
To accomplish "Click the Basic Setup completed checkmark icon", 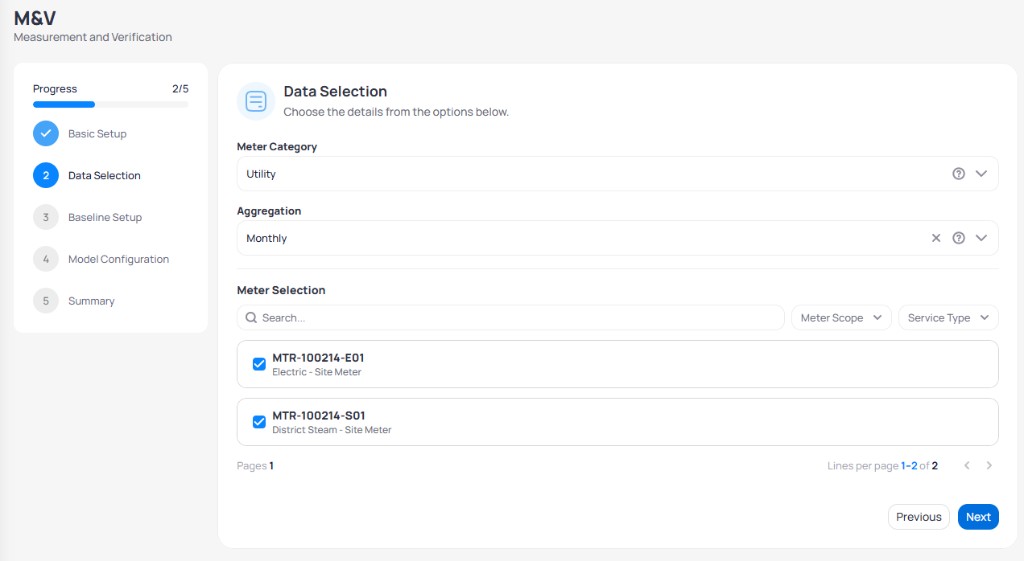I will click(x=46, y=133).
